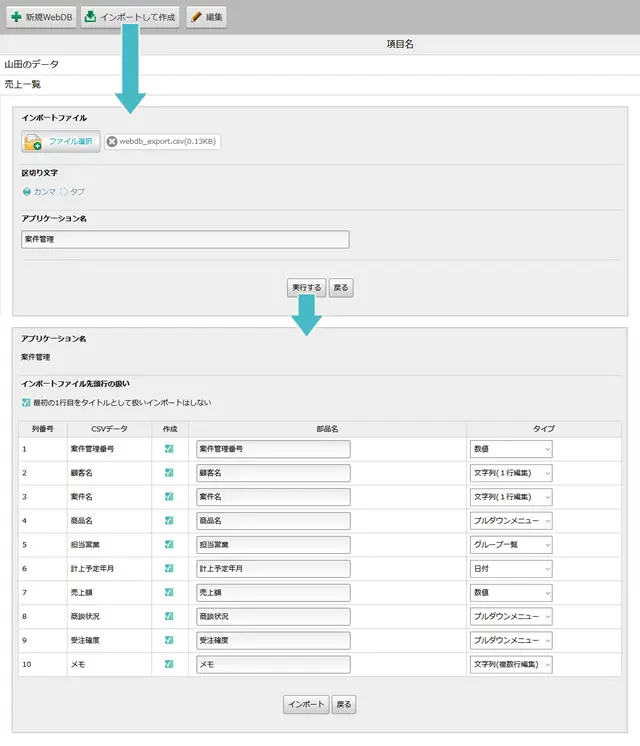The width and height of the screenshot is (640, 746).
Task: Click the 編集 pencil button
Action: click(206, 17)
